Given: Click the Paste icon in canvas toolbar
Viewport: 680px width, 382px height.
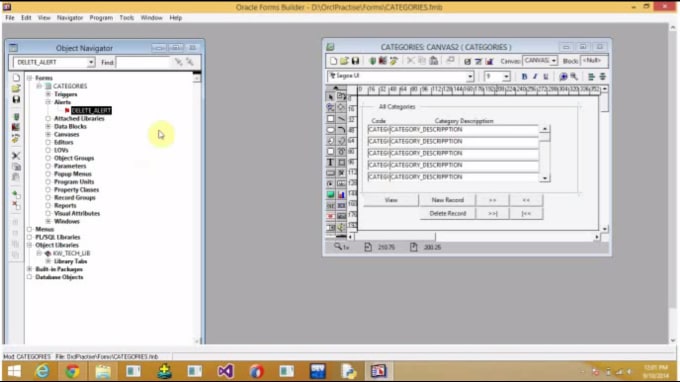Looking at the screenshot, I should [x=433, y=61].
